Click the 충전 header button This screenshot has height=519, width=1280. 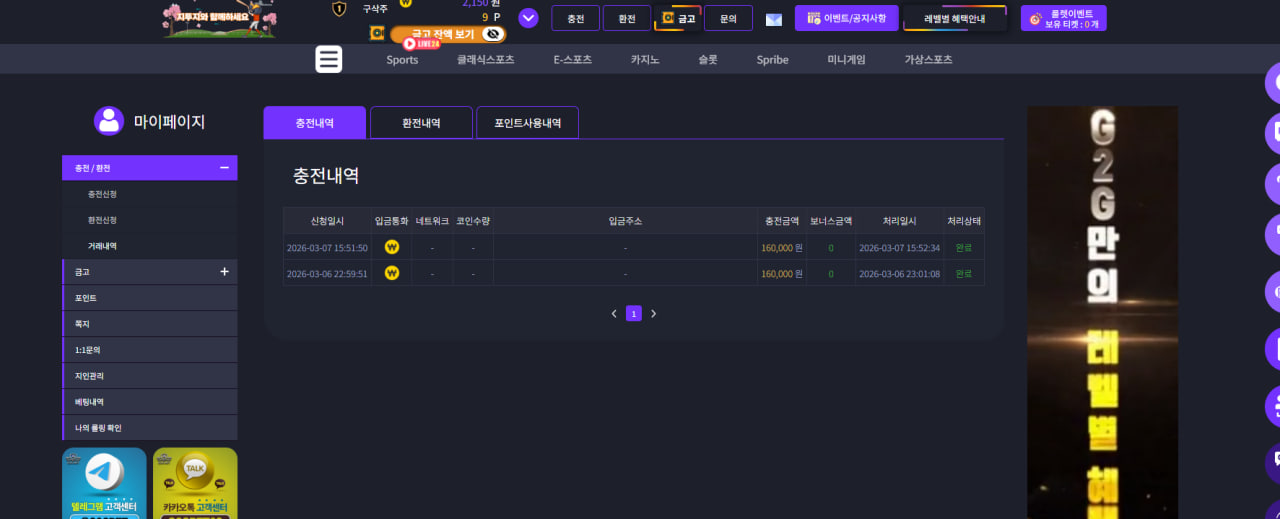click(576, 18)
